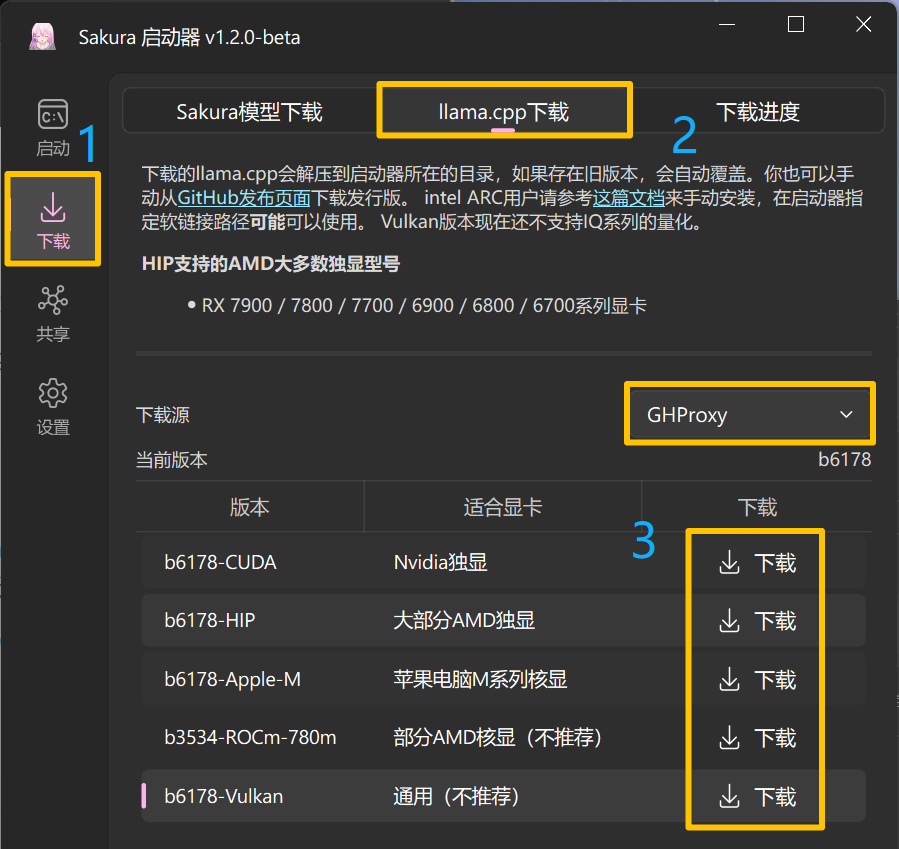Open the 启动 (Launch) sidebar page
Image resolution: width=899 pixels, height=849 pixels.
tap(53, 127)
